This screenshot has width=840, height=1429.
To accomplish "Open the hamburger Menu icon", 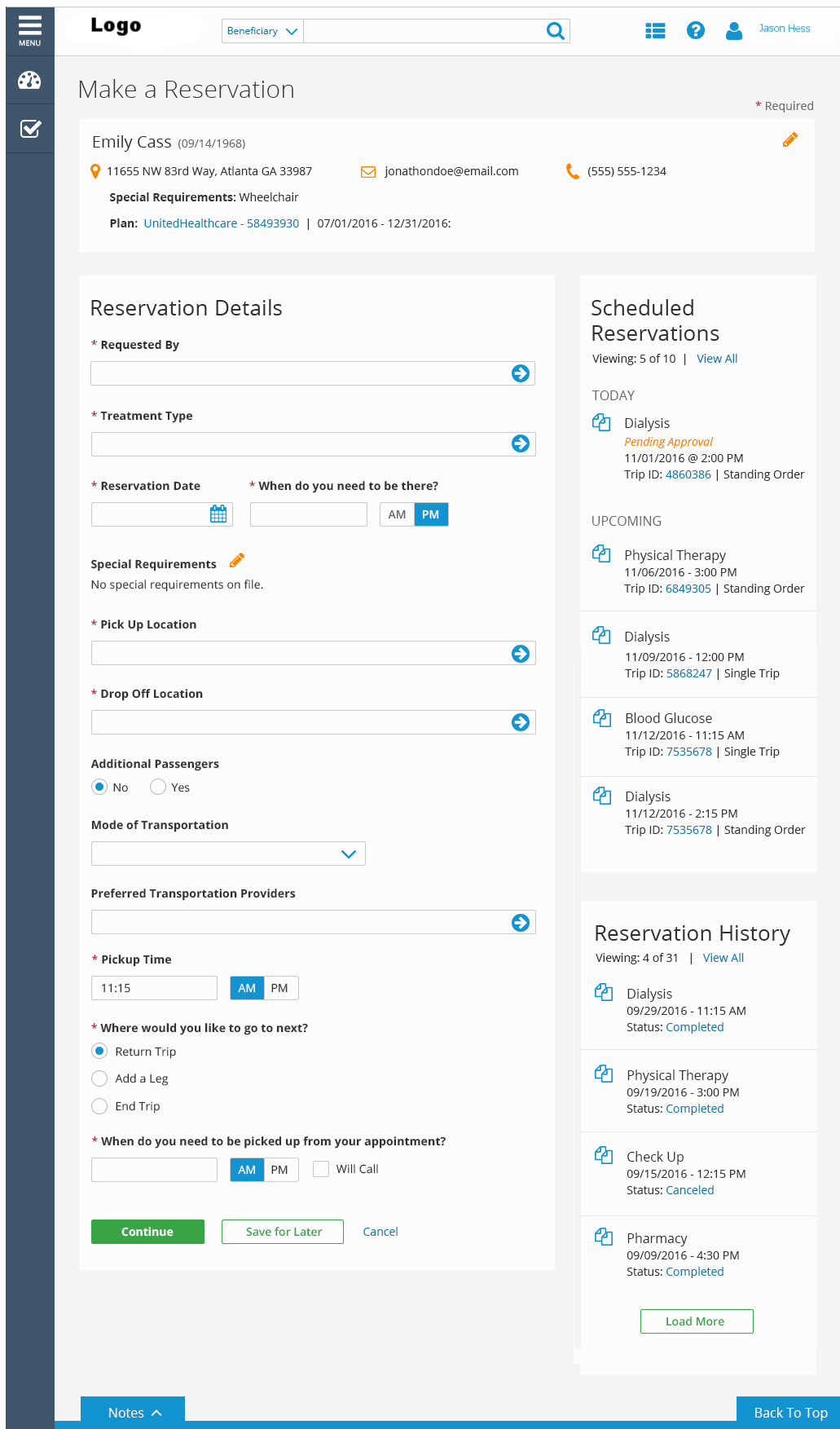I will [30, 31].
